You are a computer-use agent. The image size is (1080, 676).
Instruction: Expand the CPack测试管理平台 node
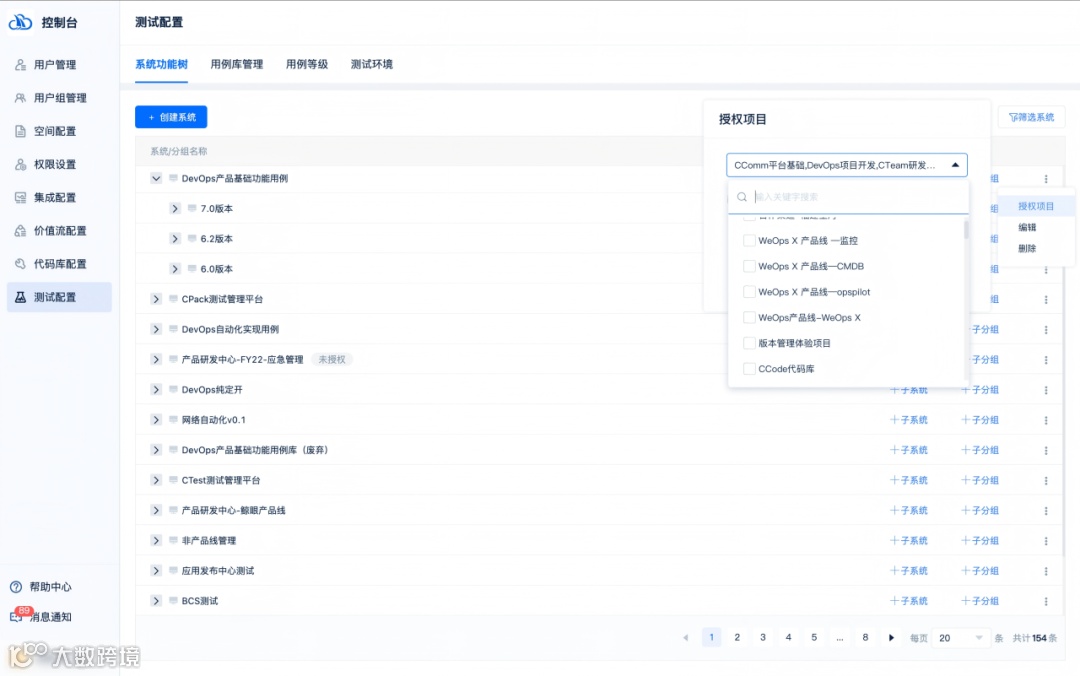click(156, 299)
